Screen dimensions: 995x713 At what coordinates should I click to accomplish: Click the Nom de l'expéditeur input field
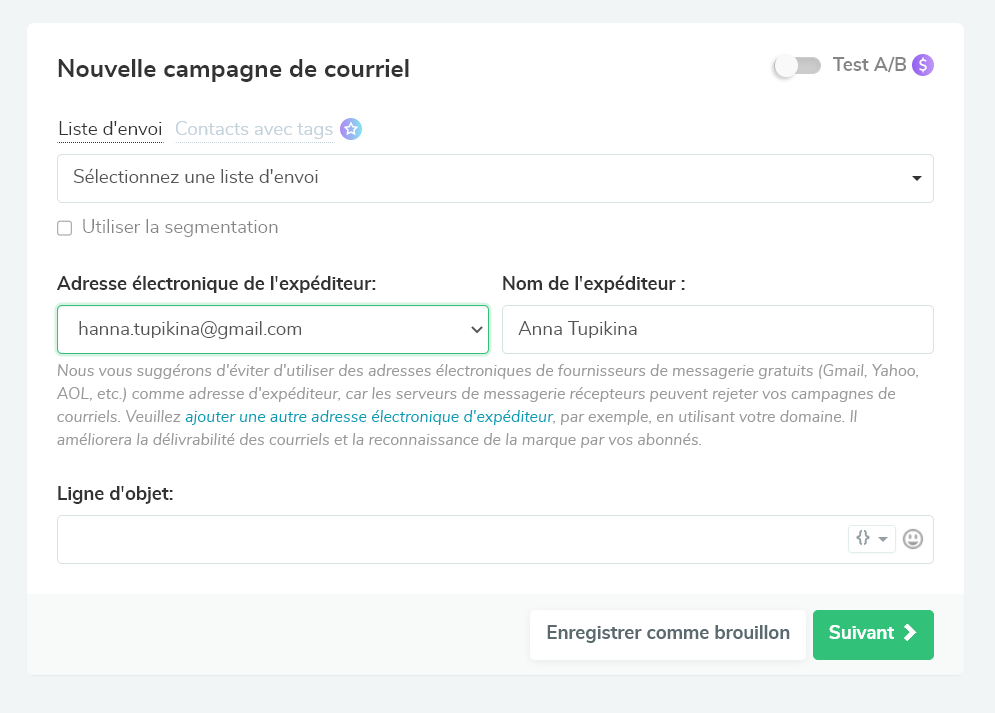click(x=717, y=329)
